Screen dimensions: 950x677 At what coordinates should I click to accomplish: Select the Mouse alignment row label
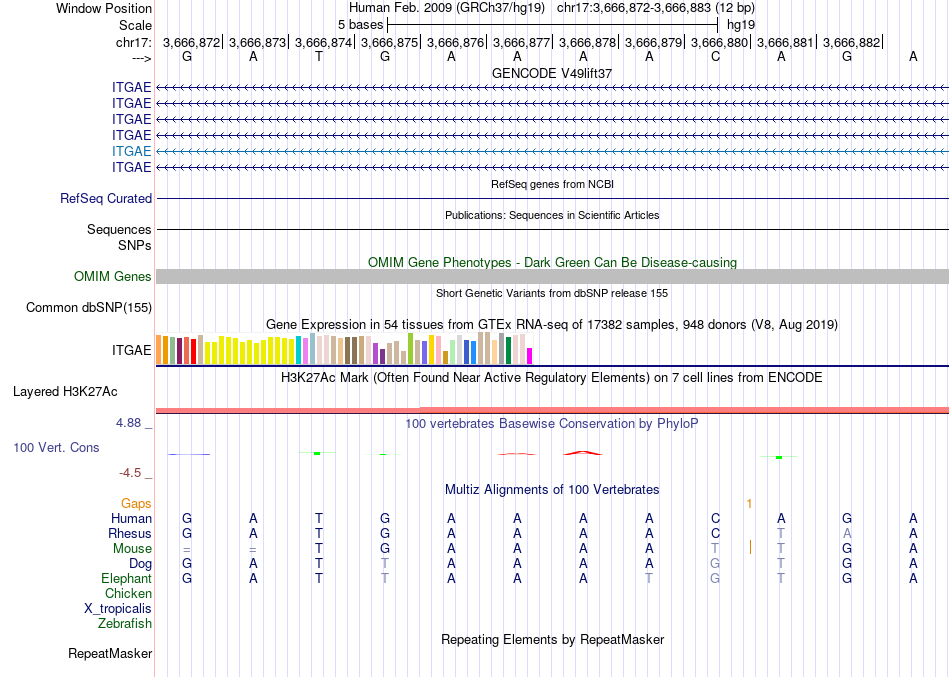132,549
